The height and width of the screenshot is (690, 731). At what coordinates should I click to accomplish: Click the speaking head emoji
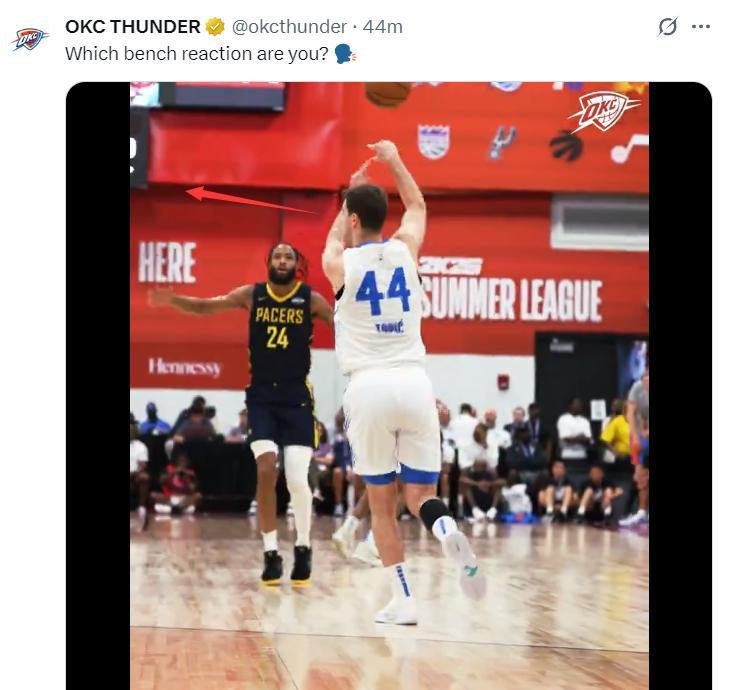tap(345, 53)
